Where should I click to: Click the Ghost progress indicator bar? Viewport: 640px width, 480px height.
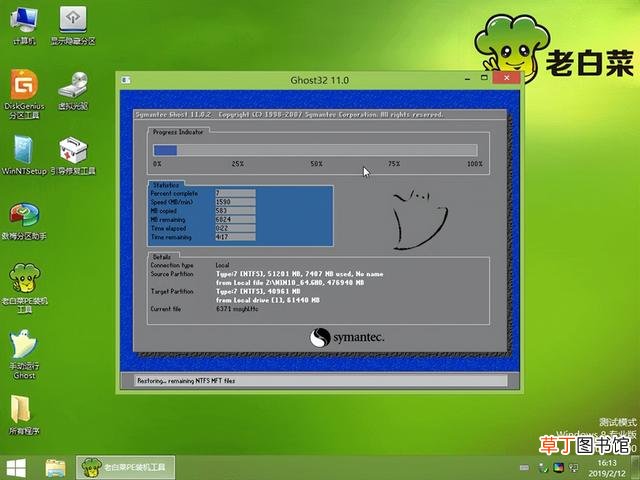coord(315,150)
